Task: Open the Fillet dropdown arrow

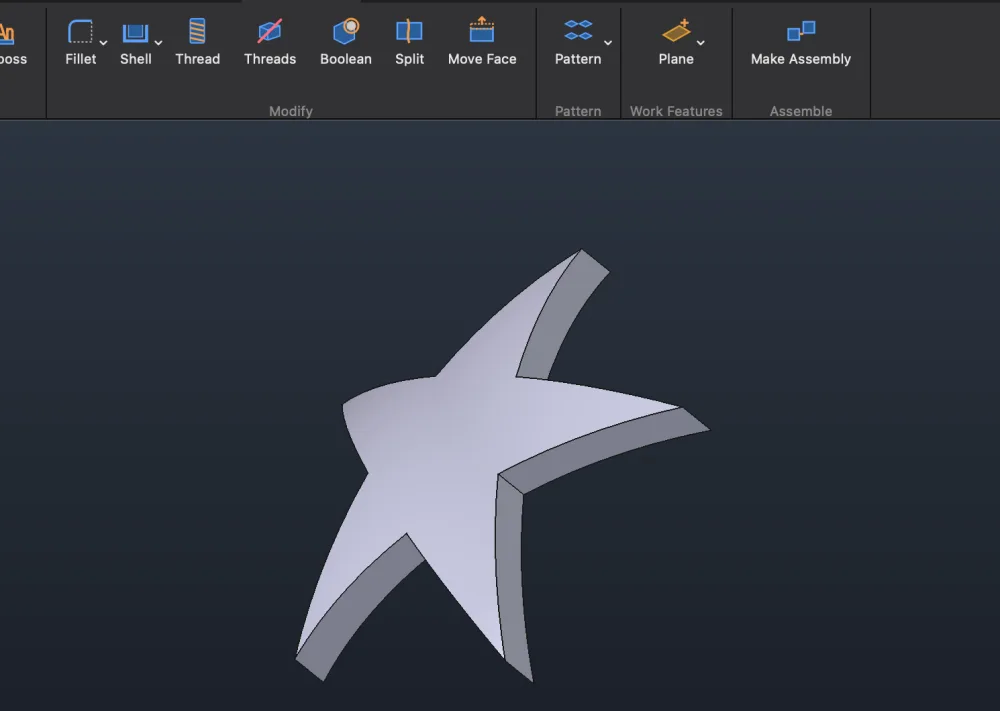Action: click(103, 43)
